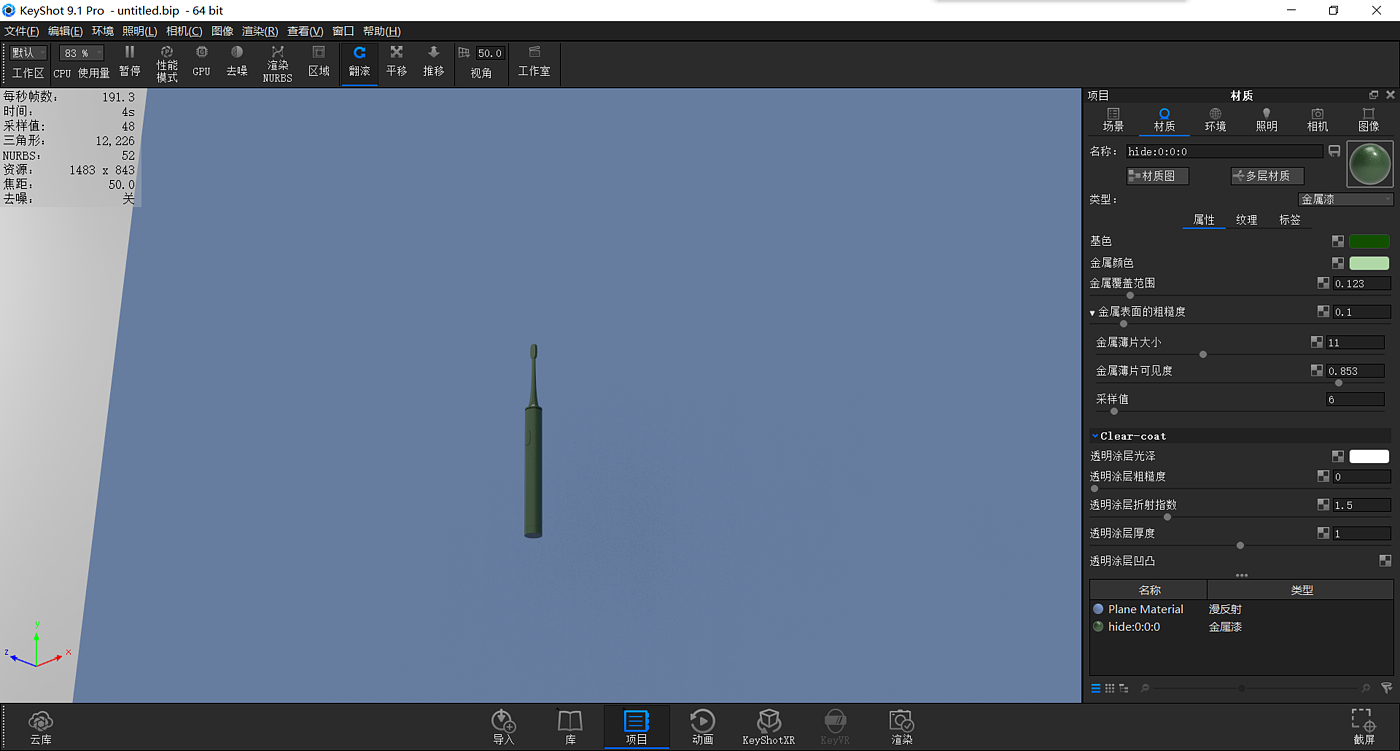Open the KeyShotXR wizard

769,727
